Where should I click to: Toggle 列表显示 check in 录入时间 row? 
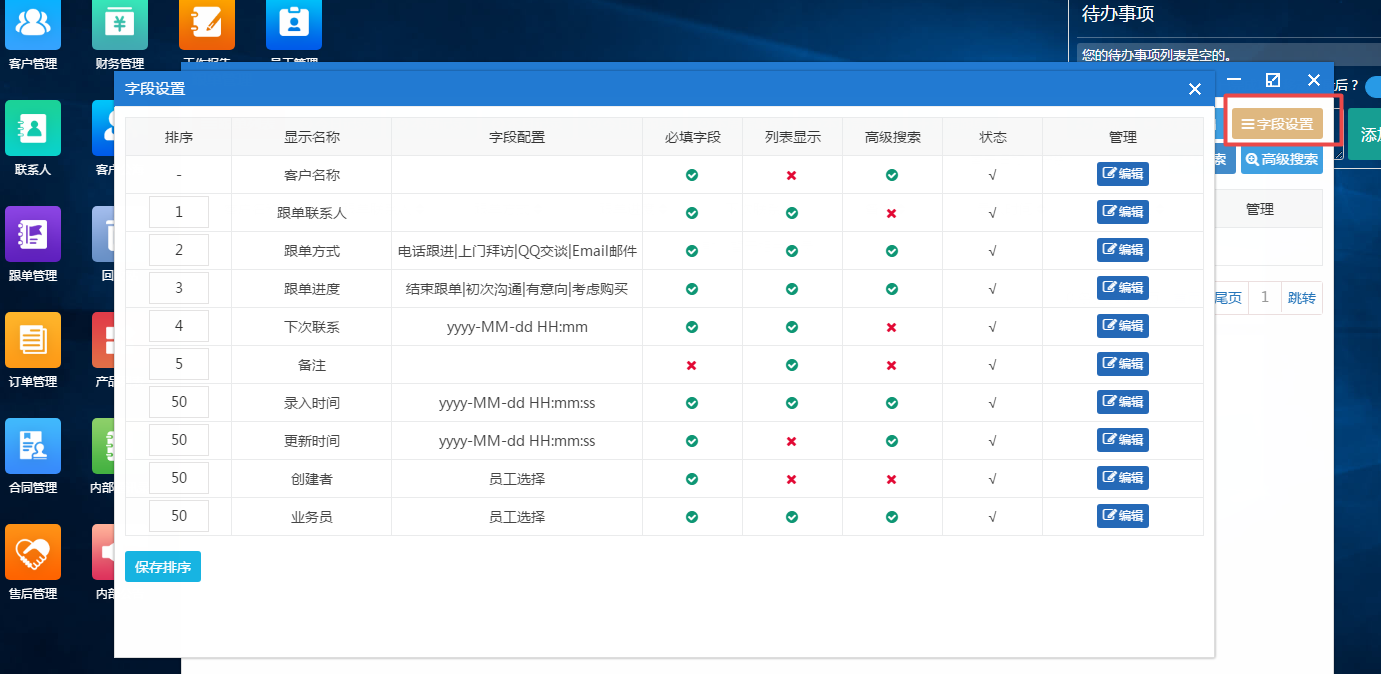pos(792,403)
